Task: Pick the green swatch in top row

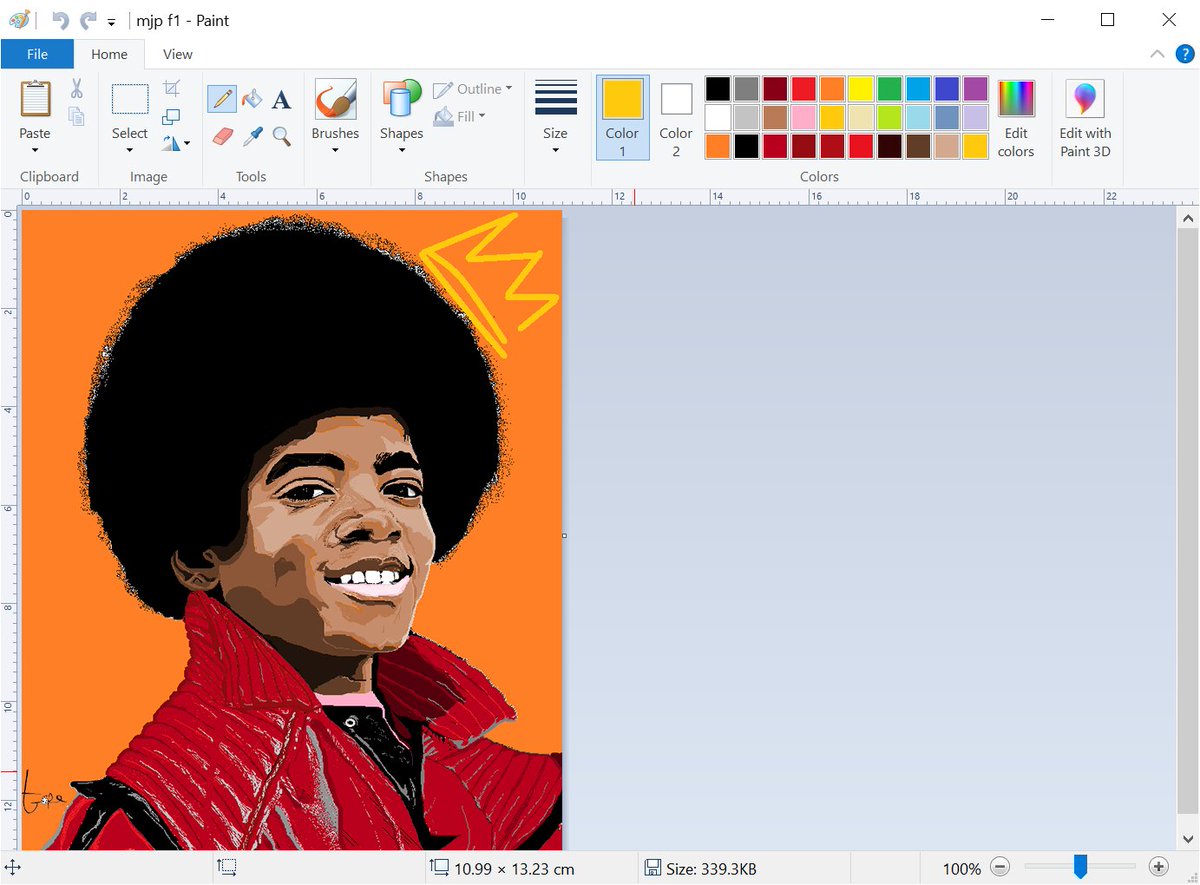Action: coord(890,89)
